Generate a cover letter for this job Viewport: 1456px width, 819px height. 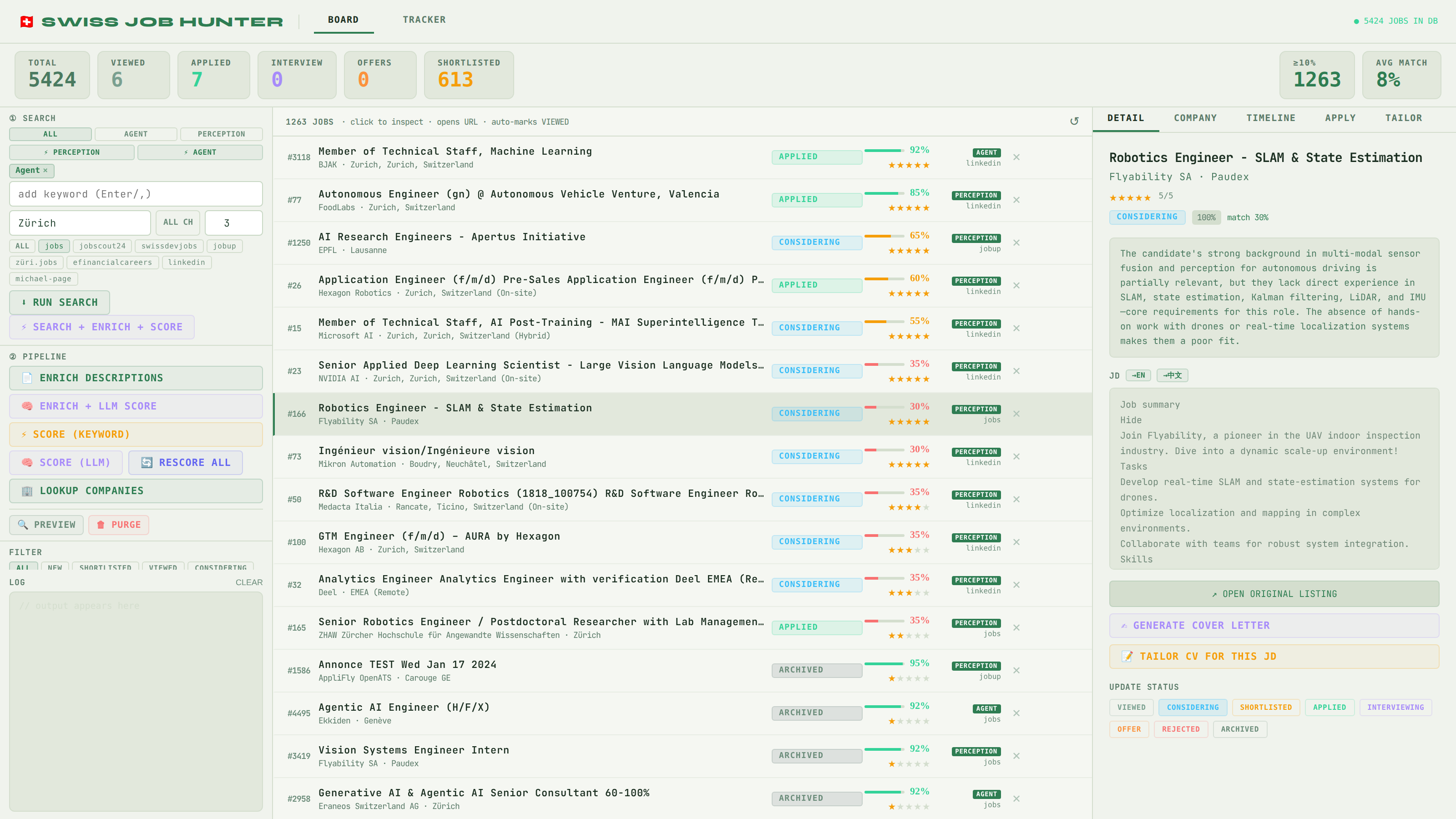(1274, 626)
